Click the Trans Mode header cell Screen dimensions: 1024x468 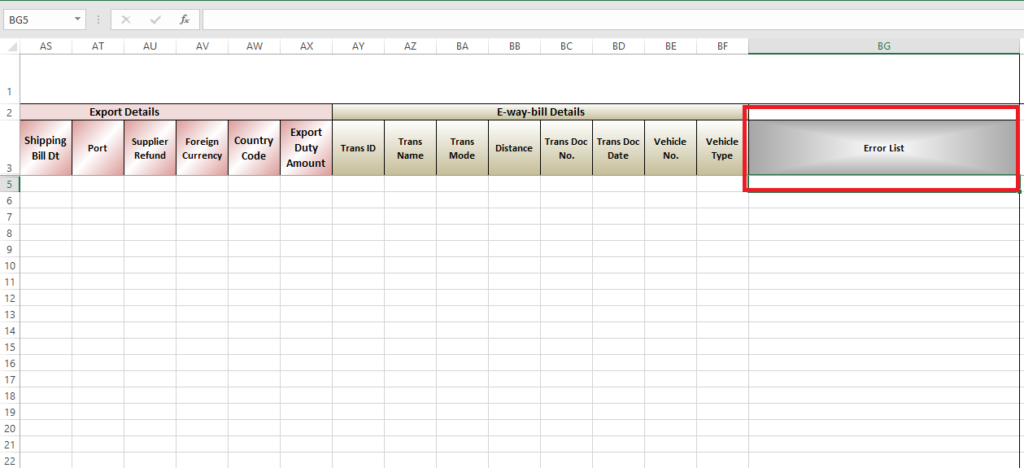(462, 148)
